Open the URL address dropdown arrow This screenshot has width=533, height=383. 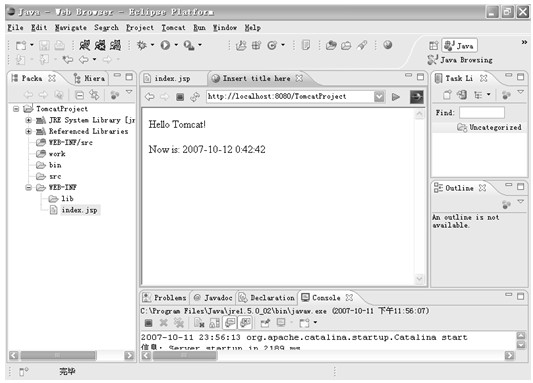tap(379, 97)
